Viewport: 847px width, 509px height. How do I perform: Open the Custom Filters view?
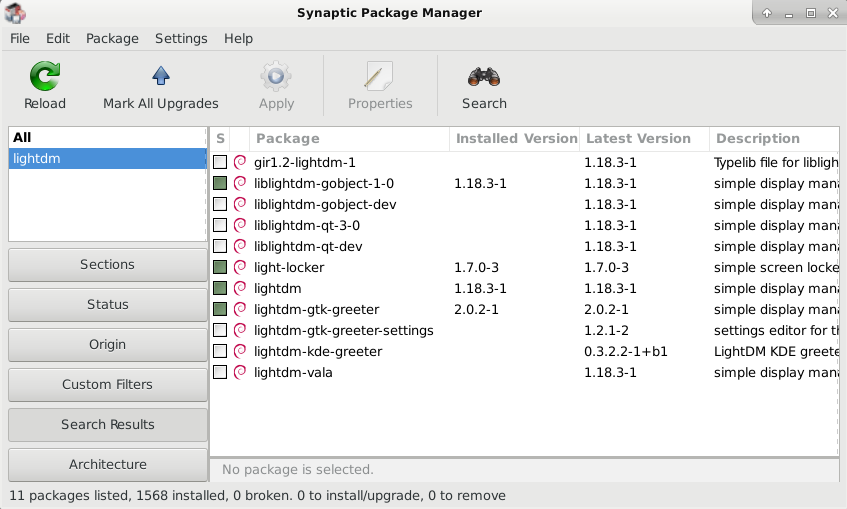[x=107, y=385]
